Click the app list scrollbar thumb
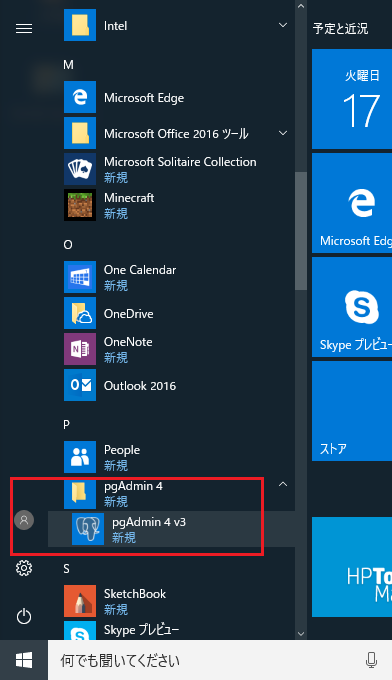The image size is (392, 680). click(x=301, y=231)
